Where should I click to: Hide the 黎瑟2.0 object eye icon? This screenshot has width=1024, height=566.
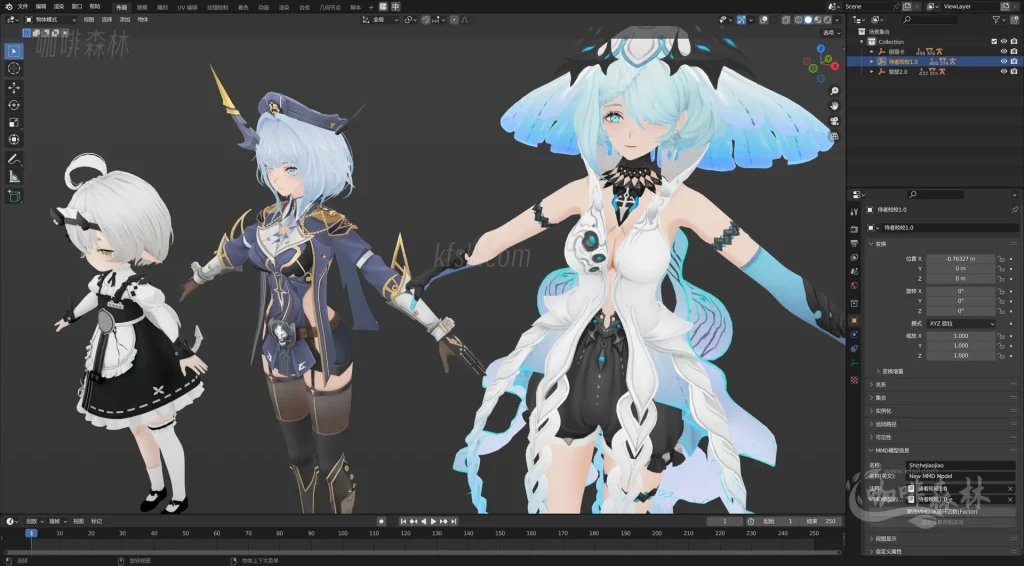[x=1004, y=72]
